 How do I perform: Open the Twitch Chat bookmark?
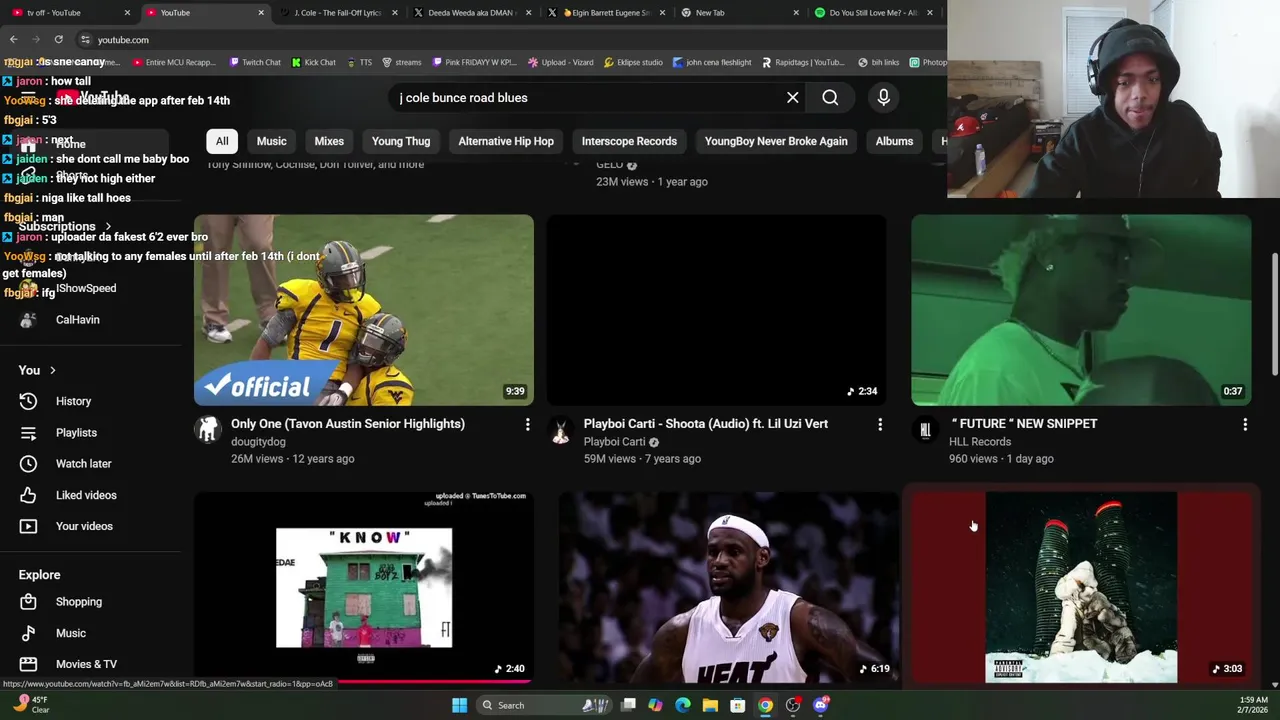pos(255,62)
